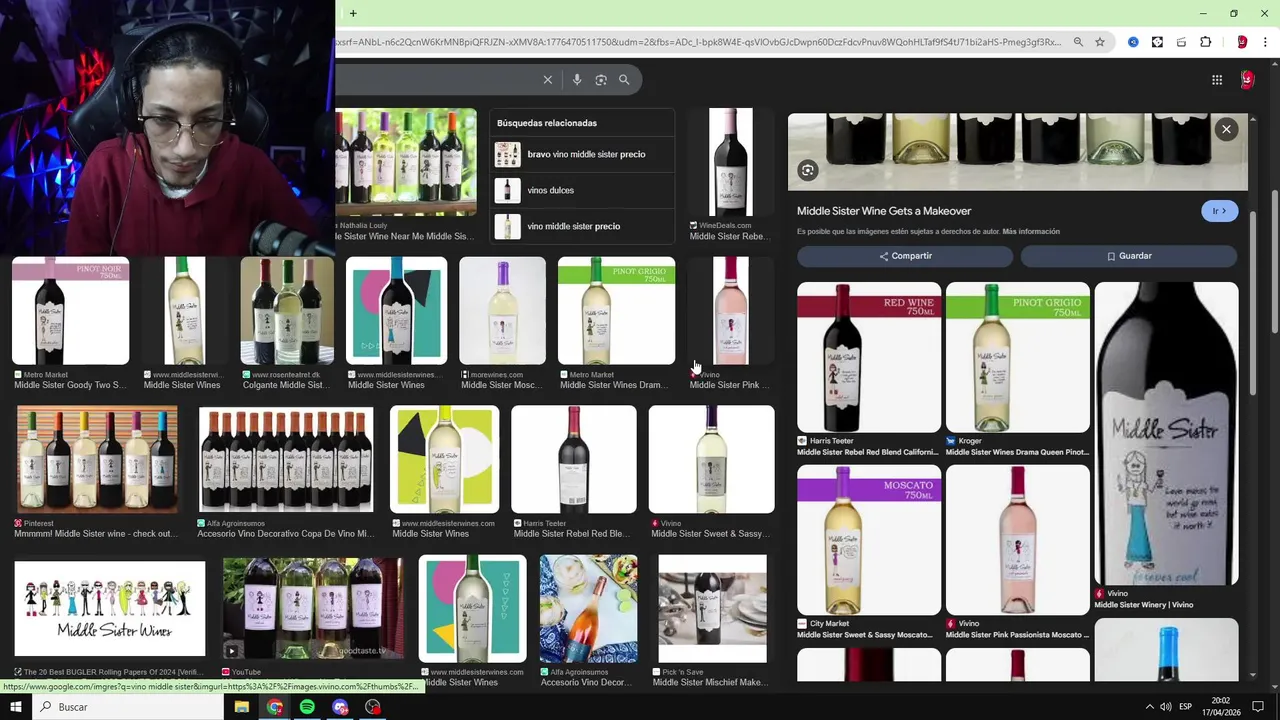Search inside image with Lens icon on preview
1280x720 pixels.
point(808,170)
